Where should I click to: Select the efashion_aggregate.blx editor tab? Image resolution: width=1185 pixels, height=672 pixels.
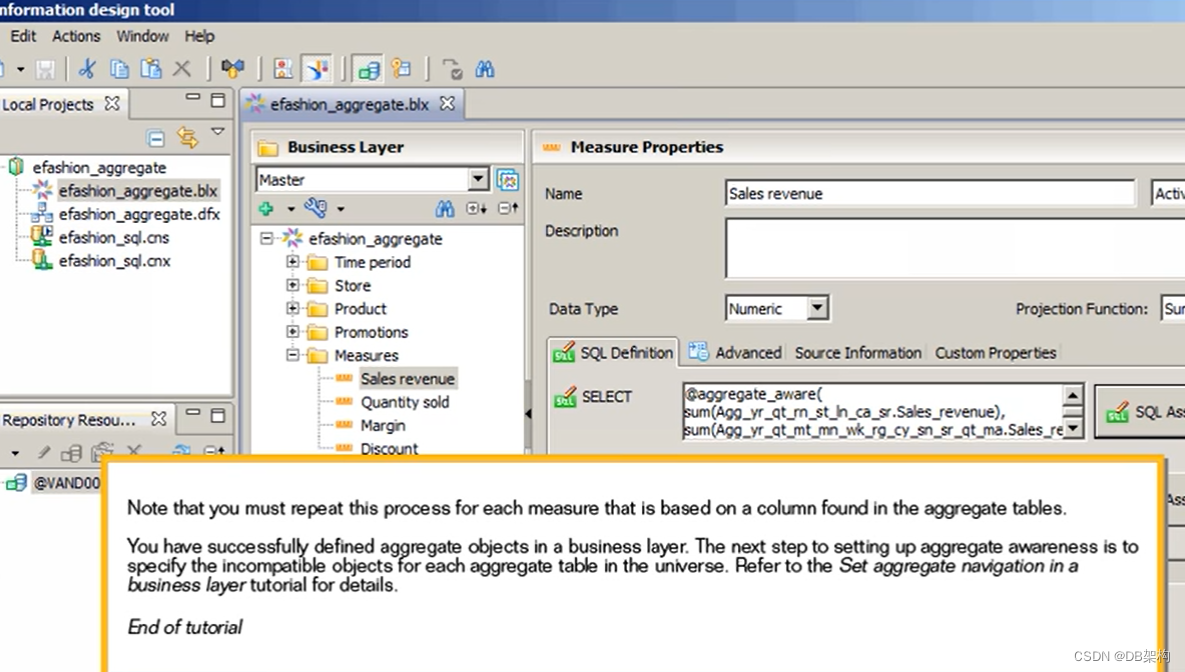(351, 104)
